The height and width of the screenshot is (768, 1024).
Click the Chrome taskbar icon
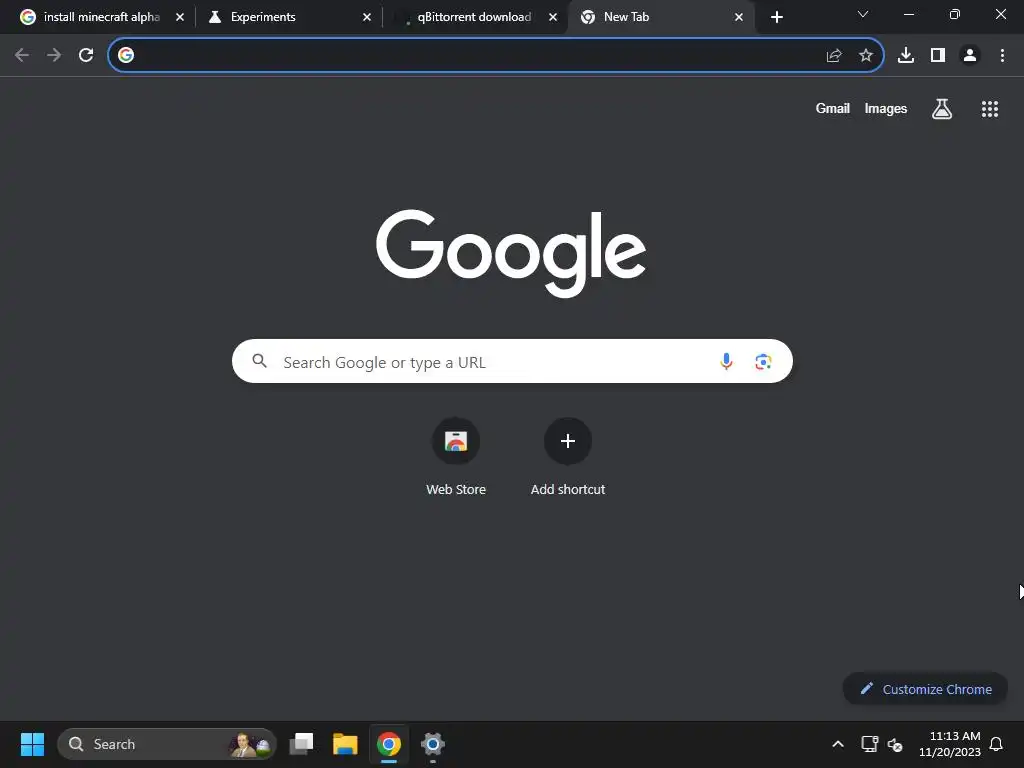[x=389, y=744]
